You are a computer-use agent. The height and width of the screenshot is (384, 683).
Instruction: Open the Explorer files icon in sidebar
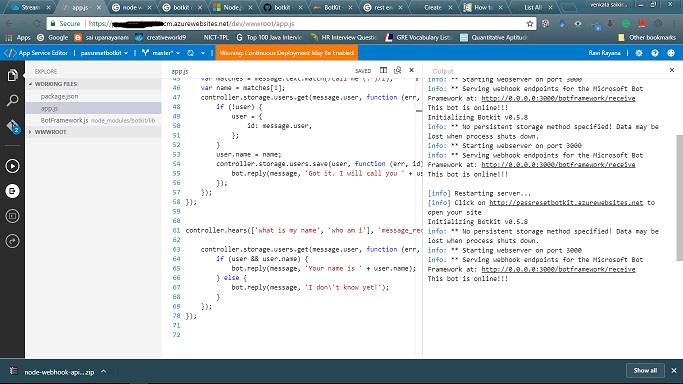(12, 75)
